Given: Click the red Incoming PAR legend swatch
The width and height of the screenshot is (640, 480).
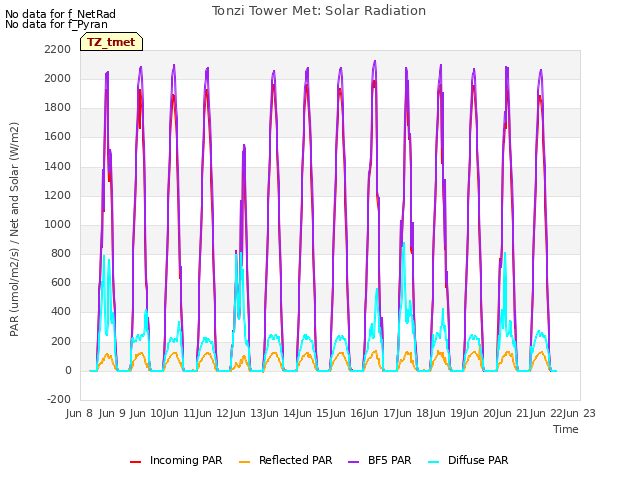Looking at the screenshot, I should pyautogui.click(x=136, y=462).
